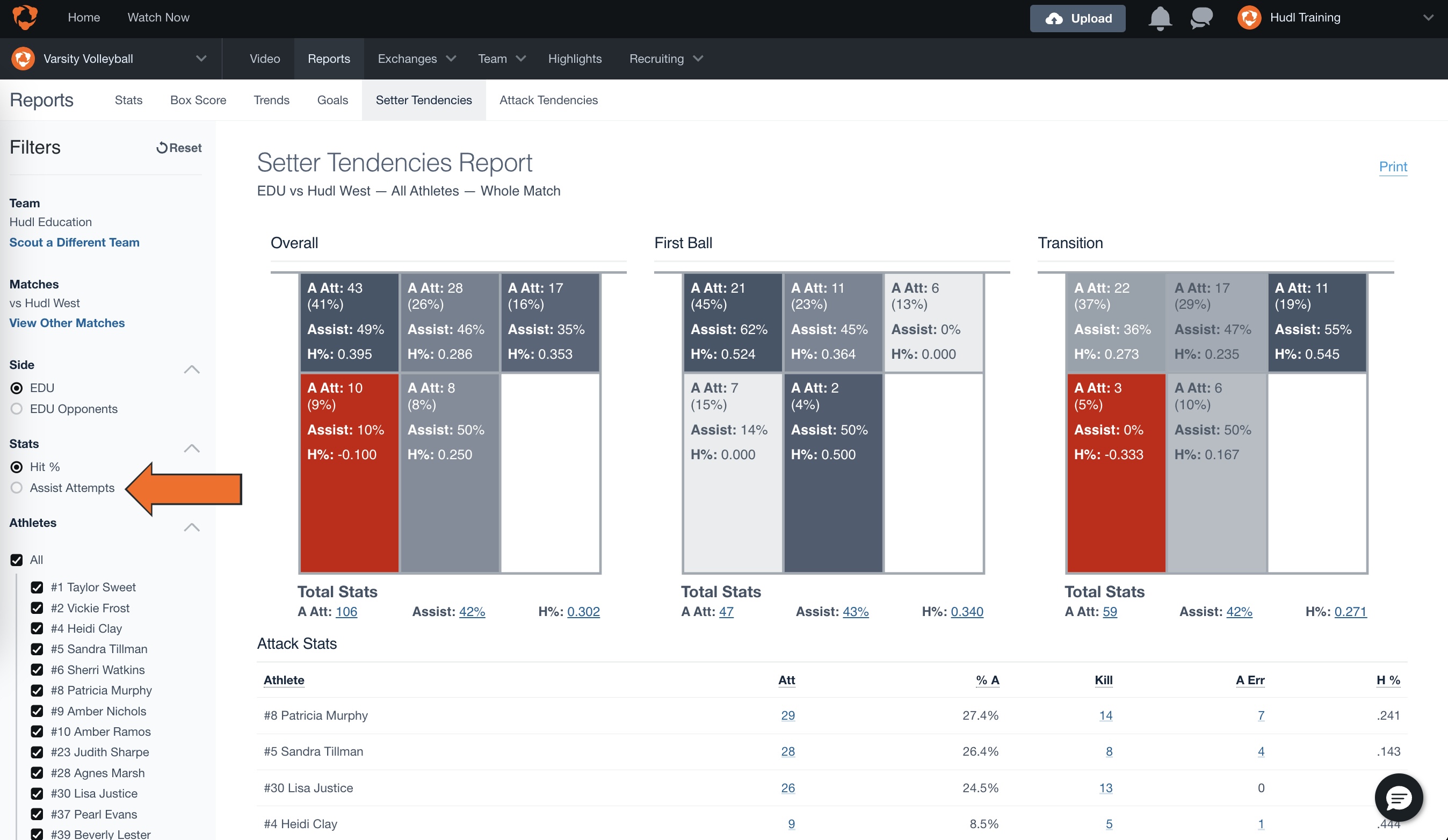The image size is (1448, 840).
Task: Open First Ball total H% 0.340 link
Action: click(966, 611)
